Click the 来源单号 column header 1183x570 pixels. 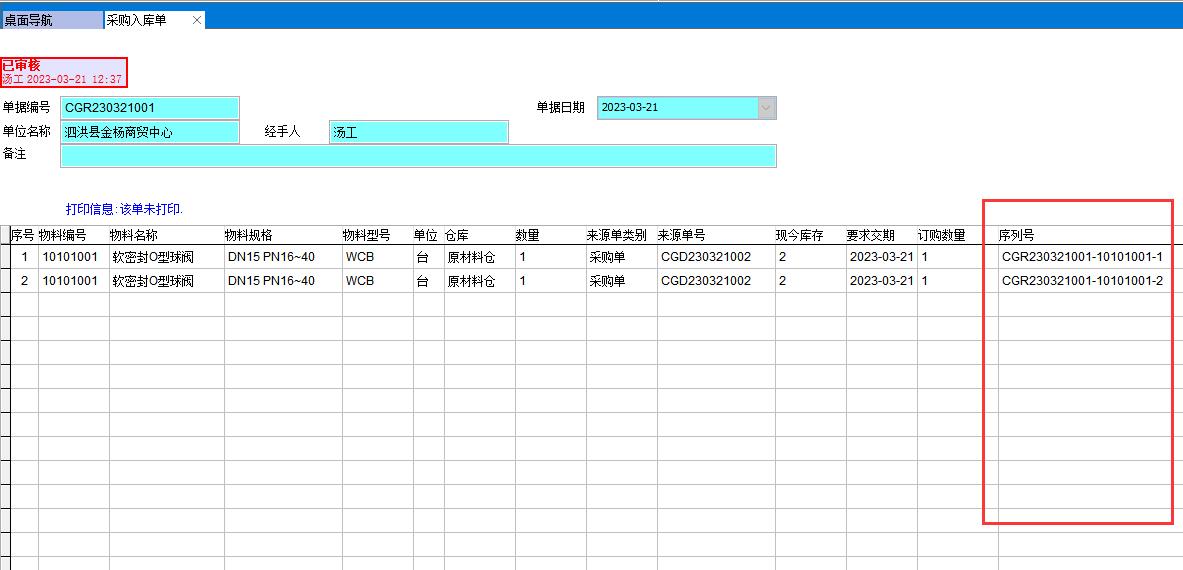pyautogui.click(x=681, y=236)
